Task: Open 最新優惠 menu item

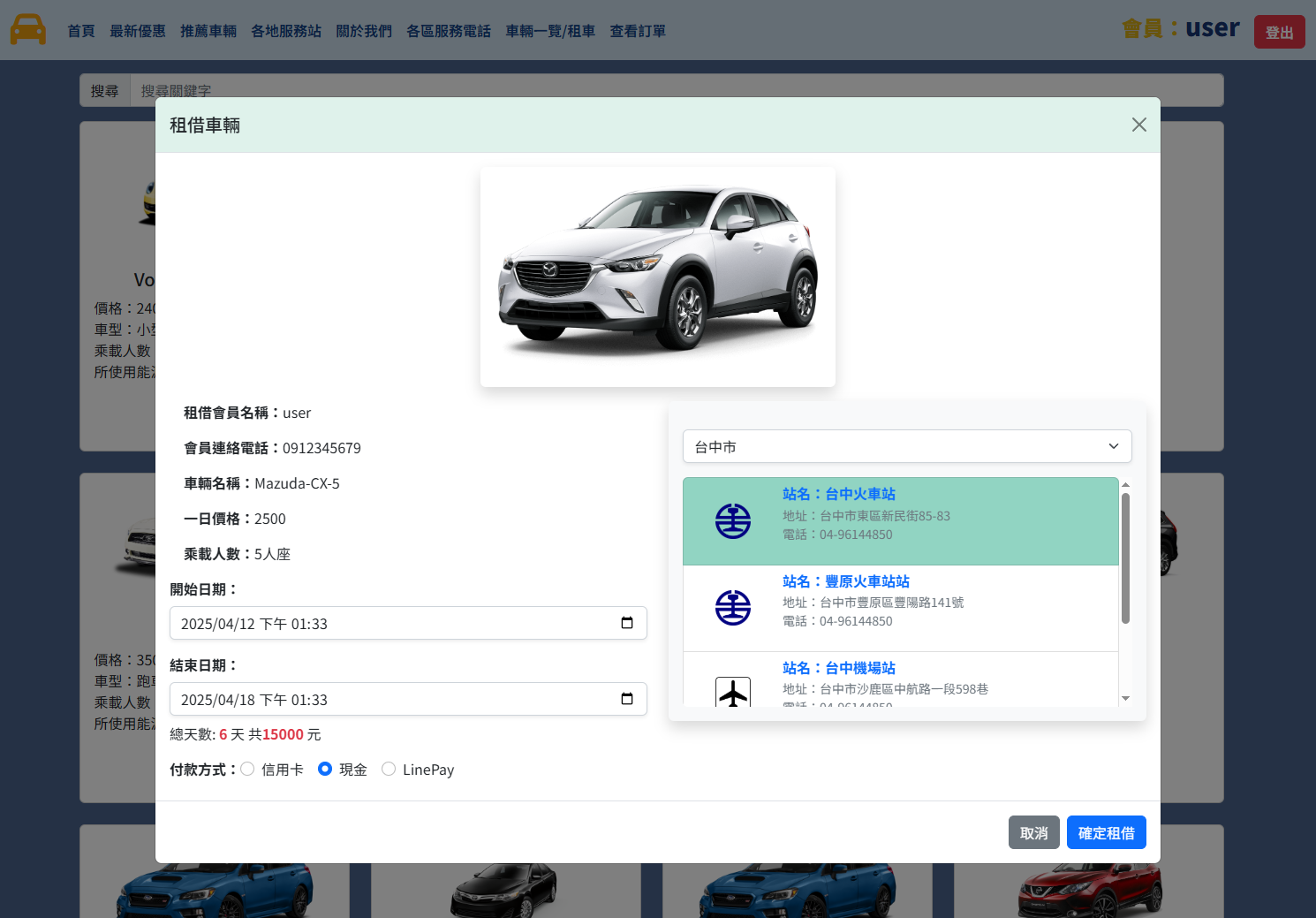Action: (138, 31)
